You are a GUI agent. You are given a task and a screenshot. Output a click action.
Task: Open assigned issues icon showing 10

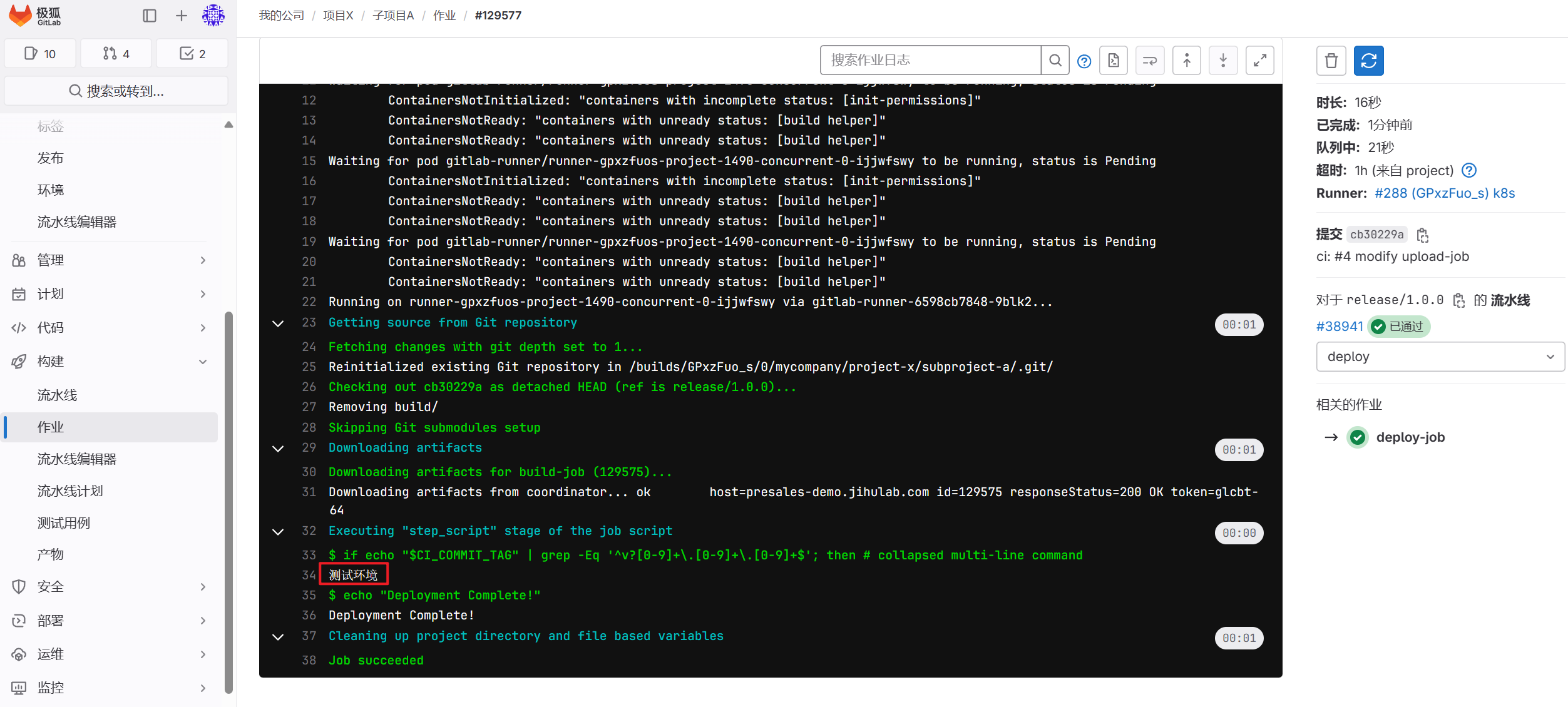click(39, 53)
